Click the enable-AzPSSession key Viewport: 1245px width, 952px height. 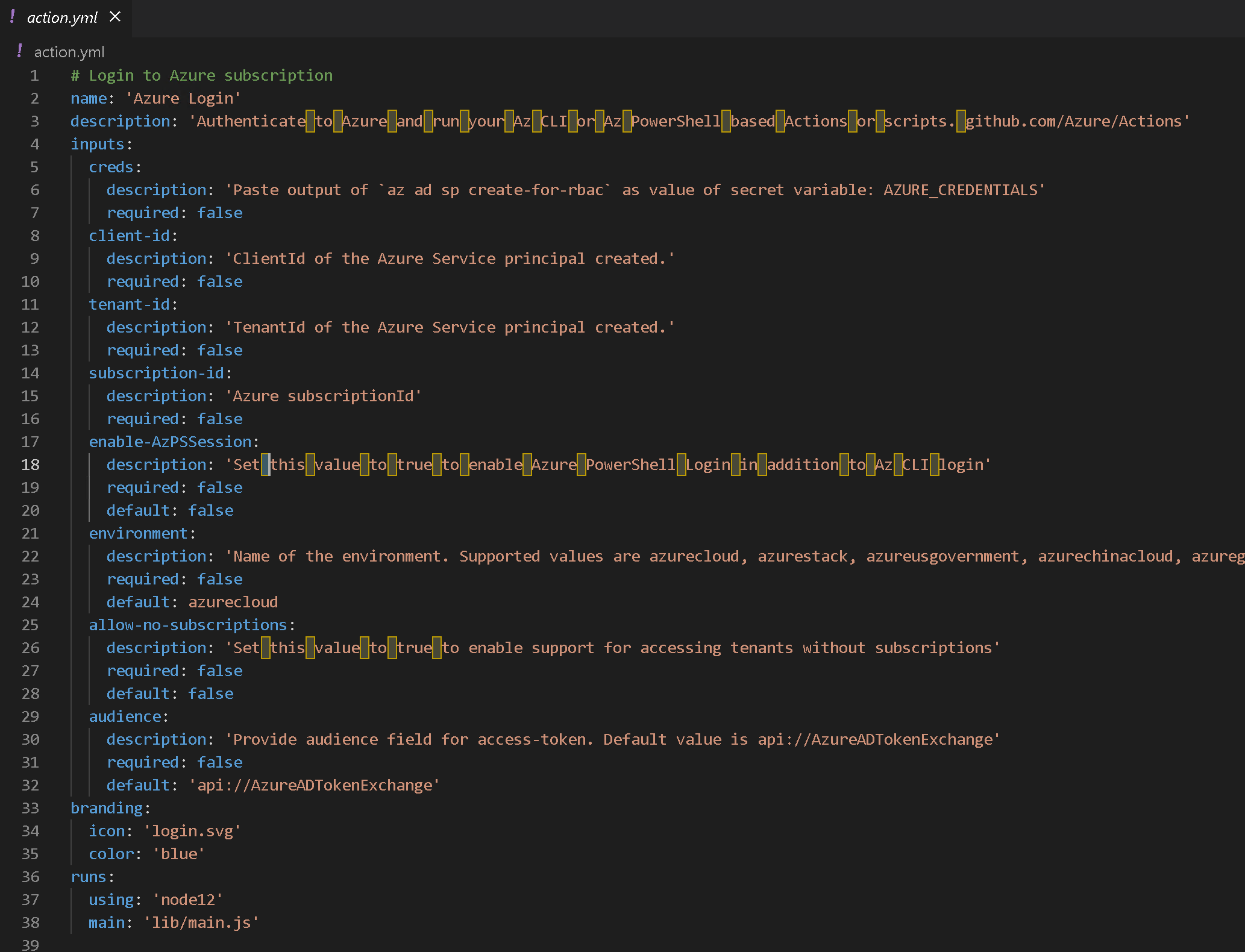tap(172, 441)
